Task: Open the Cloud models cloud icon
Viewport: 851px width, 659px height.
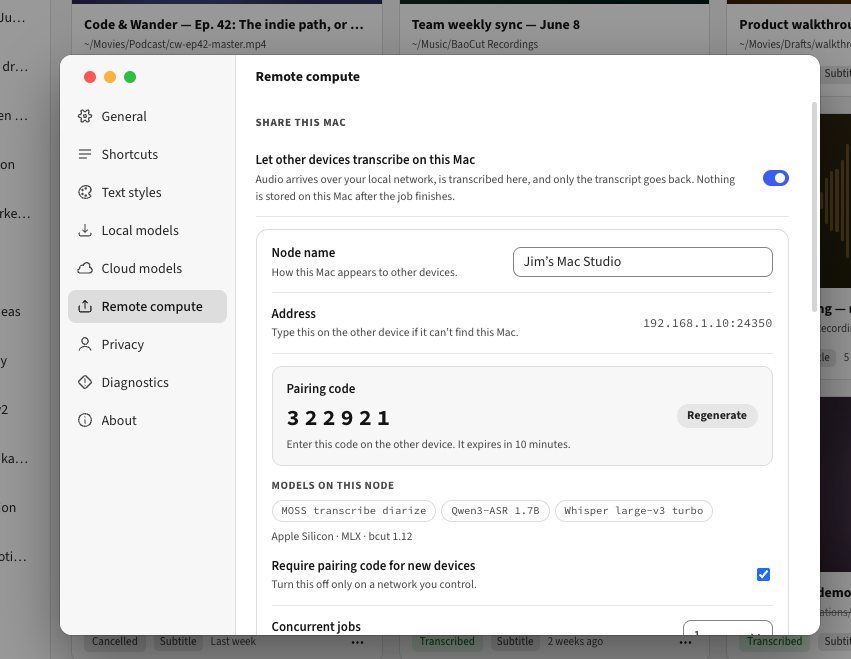Action: (x=85, y=268)
